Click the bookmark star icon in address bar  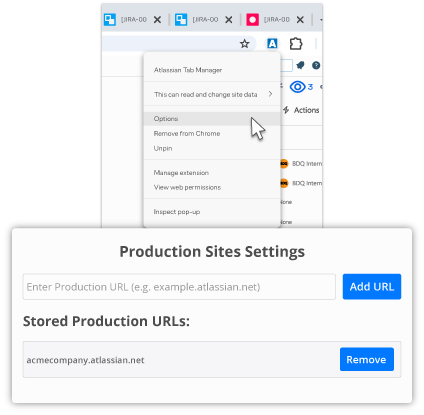(245, 44)
